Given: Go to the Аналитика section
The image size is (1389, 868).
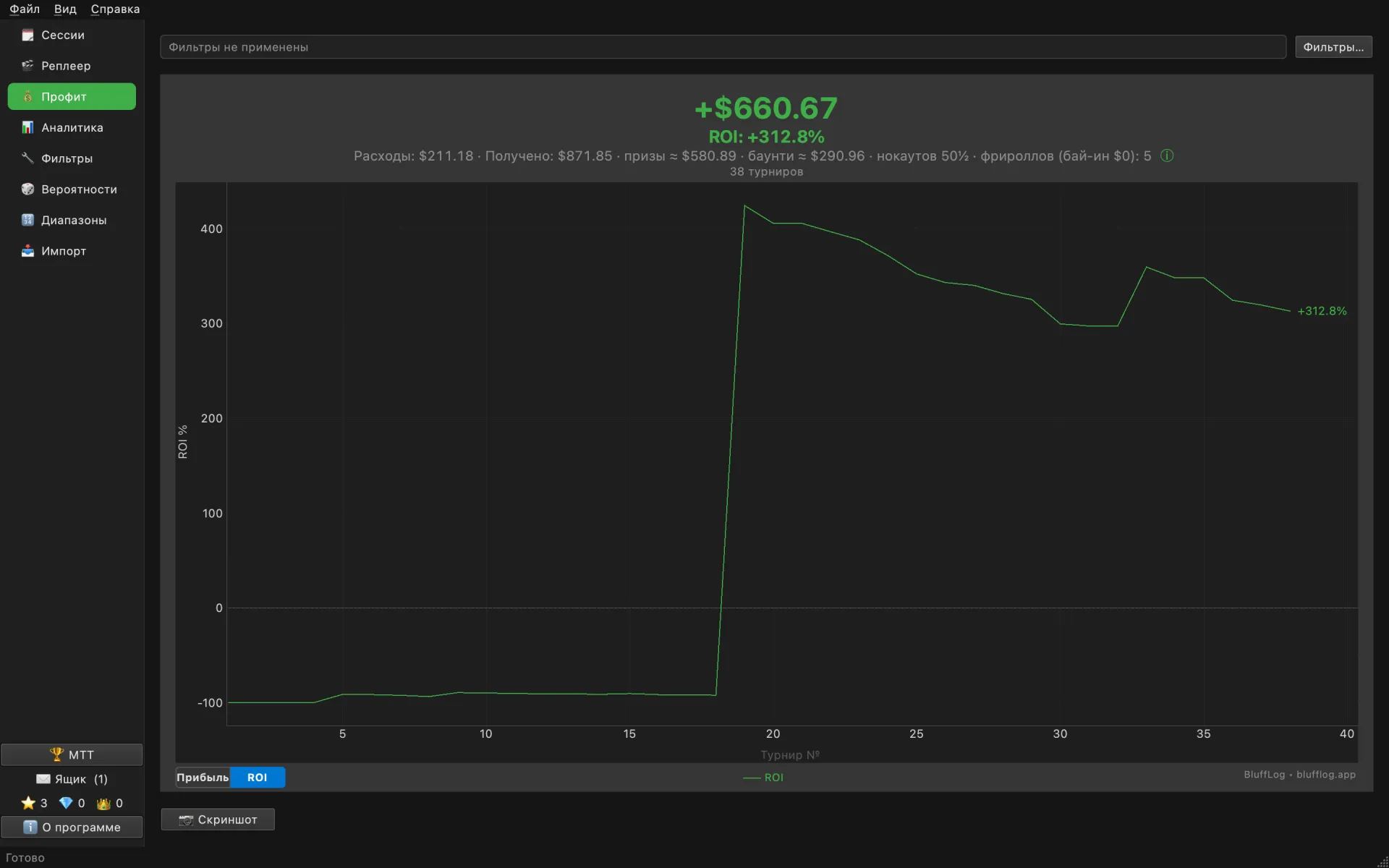Looking at the screenshot, I should pos(72,127).
